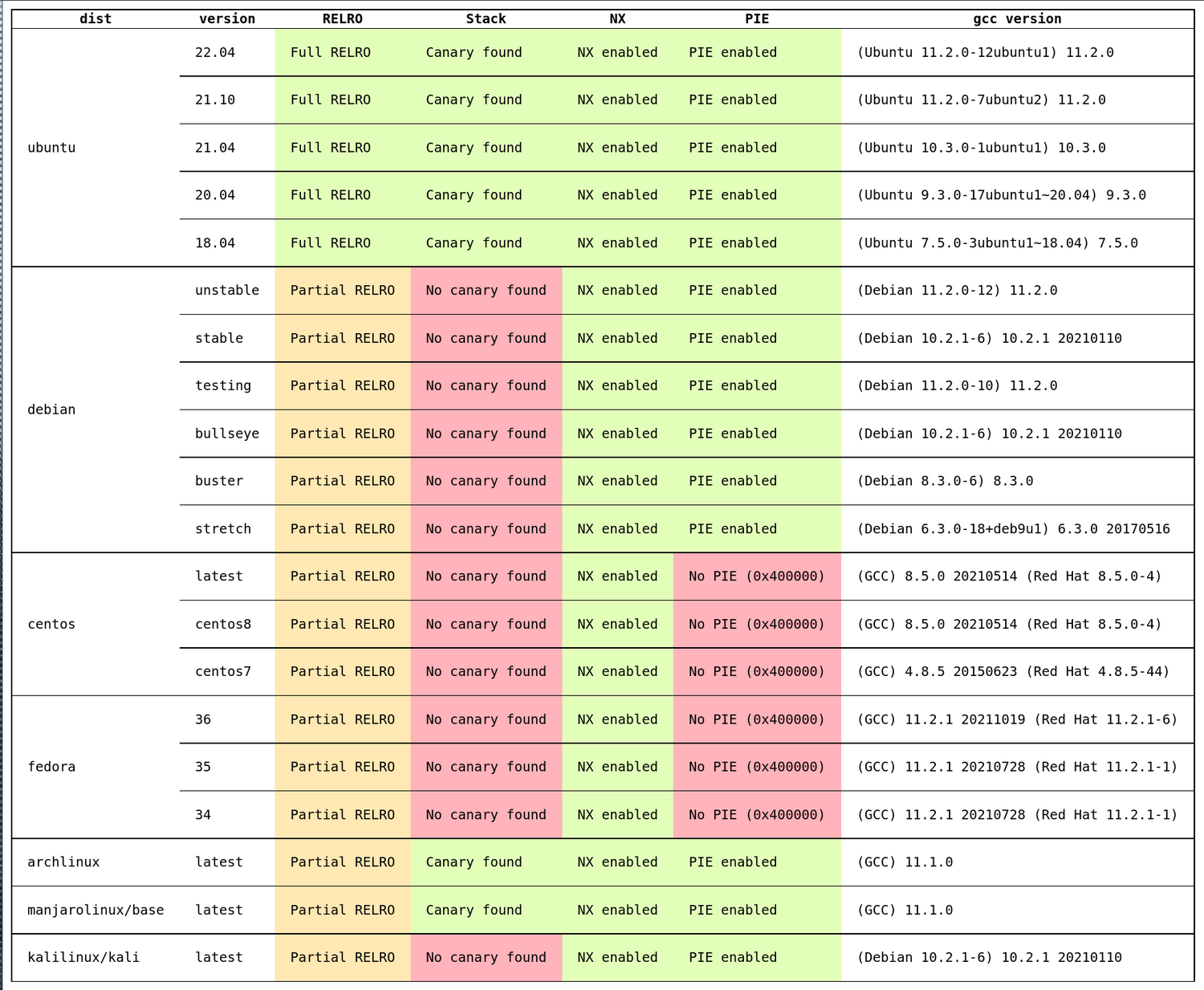
Task: Click "No canary found" in the buster row
Action: pyautogui.click(x=486, y=481)
